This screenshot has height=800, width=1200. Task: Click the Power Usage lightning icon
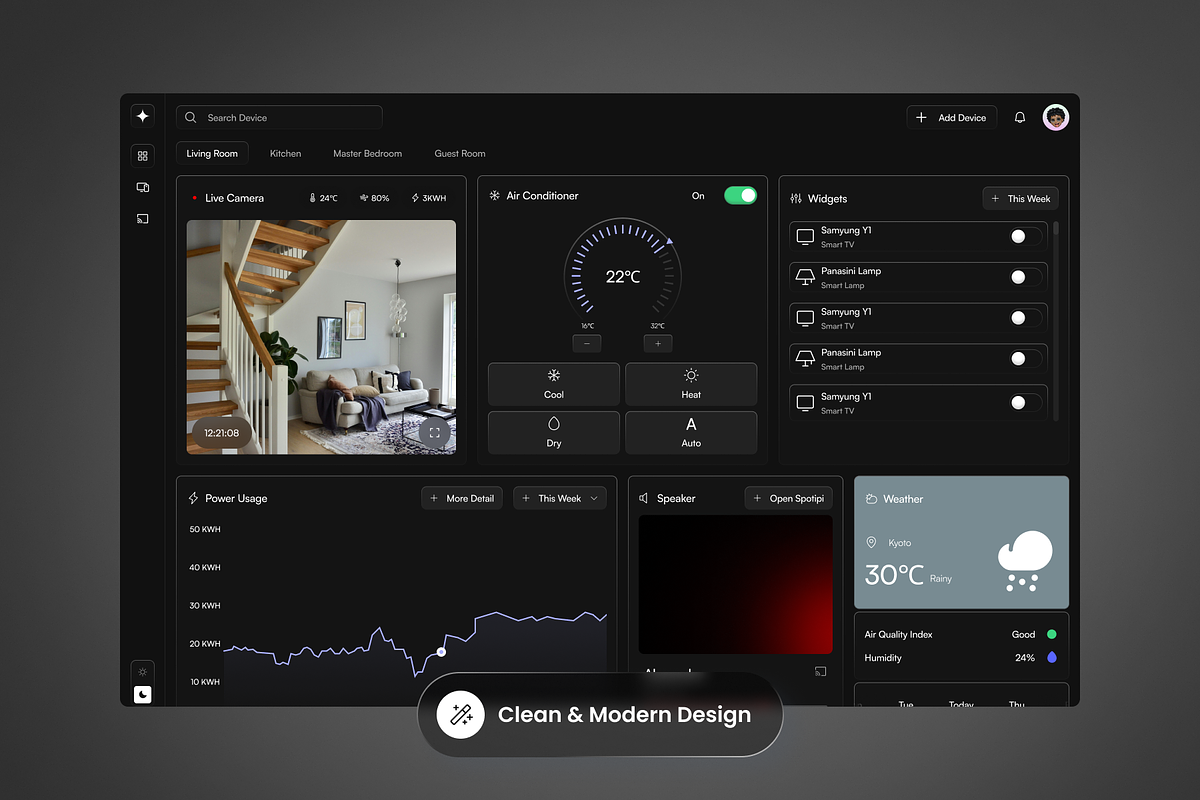193,498
